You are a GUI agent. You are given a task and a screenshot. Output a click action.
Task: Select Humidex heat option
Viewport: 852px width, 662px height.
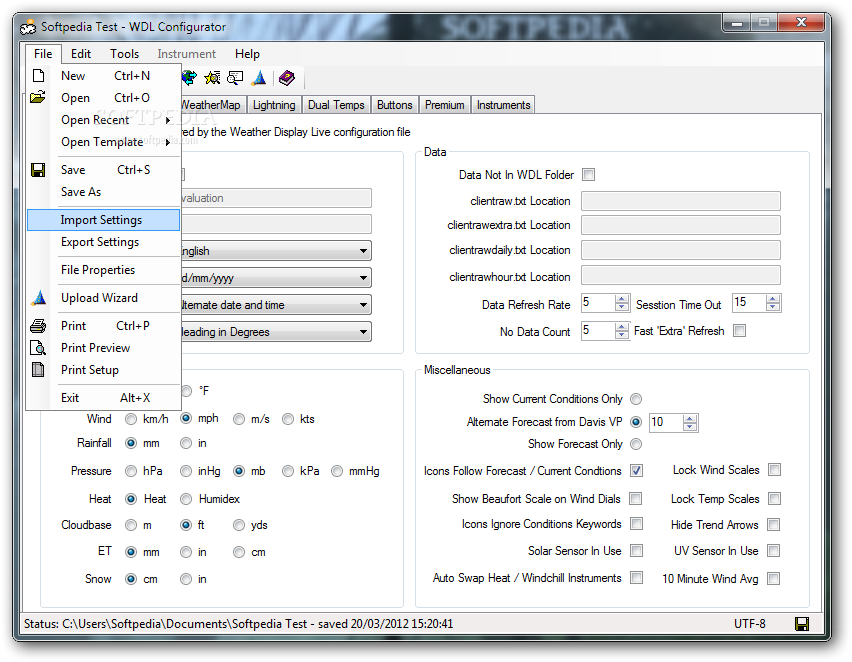tap(186, 498)
